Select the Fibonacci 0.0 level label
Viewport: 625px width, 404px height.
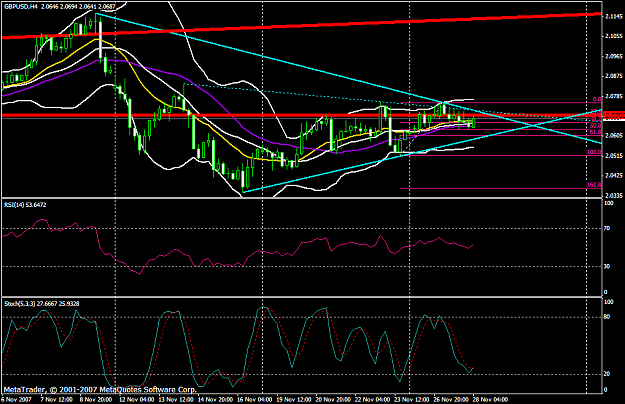(597, 99)
